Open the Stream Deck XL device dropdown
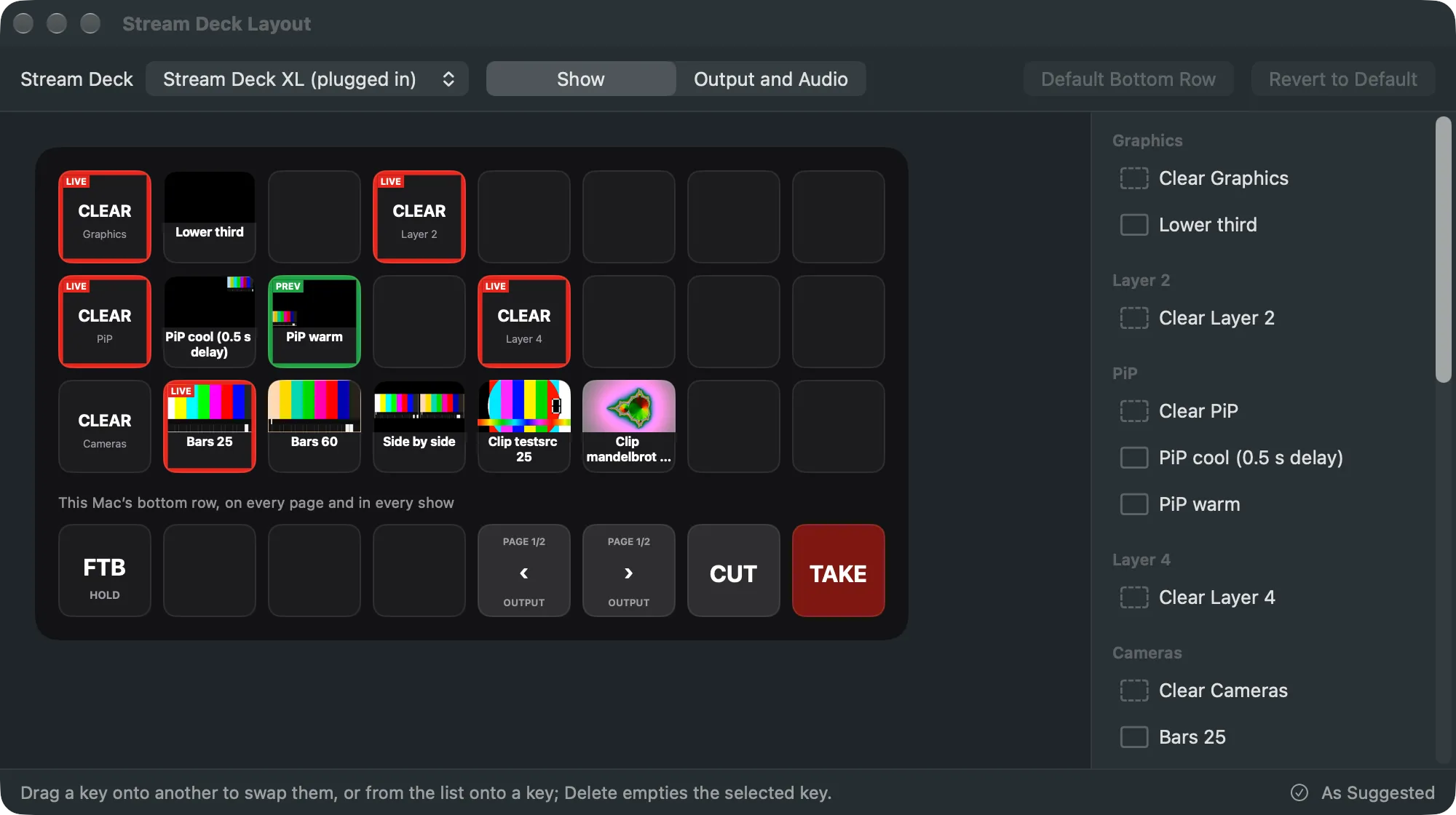The height and width of the screenshot is (815, 1456). (307, 79)
